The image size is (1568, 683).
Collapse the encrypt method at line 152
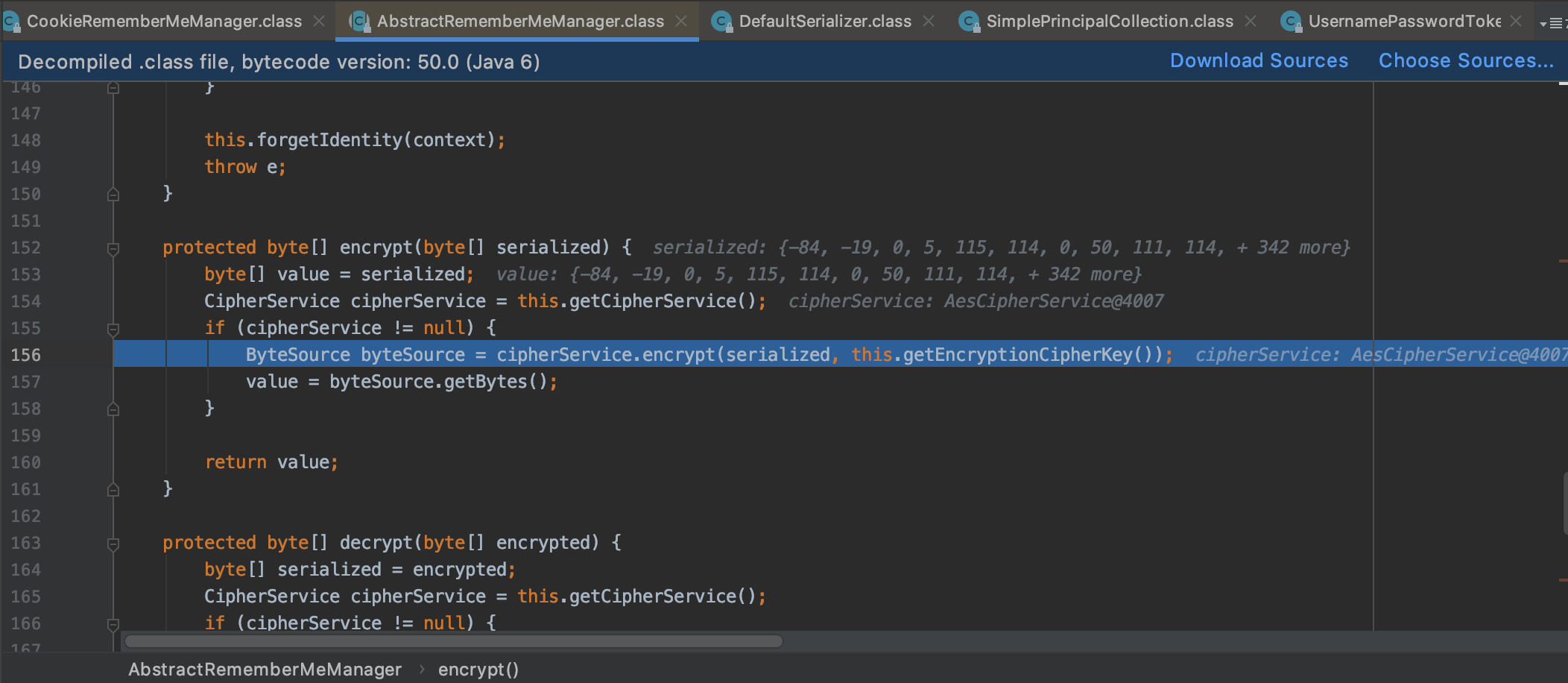[x=113, y=249]
